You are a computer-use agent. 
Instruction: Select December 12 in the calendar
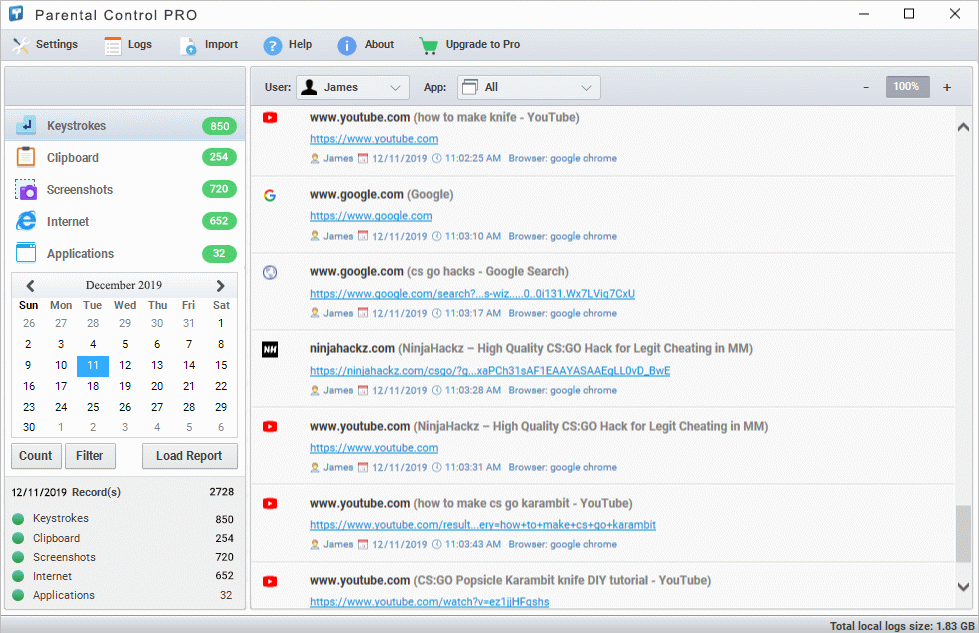[125, 366]
